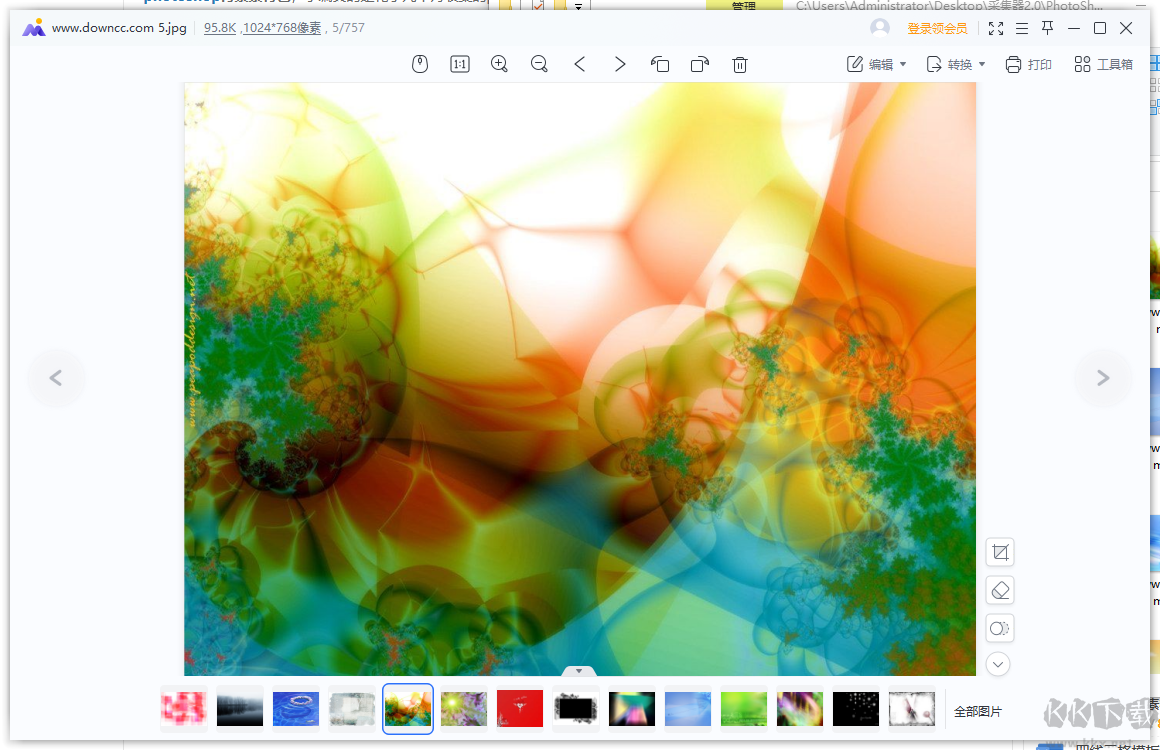Select the green-purple floral thumbnail
1160x750 pixels.
pos(464,709)
